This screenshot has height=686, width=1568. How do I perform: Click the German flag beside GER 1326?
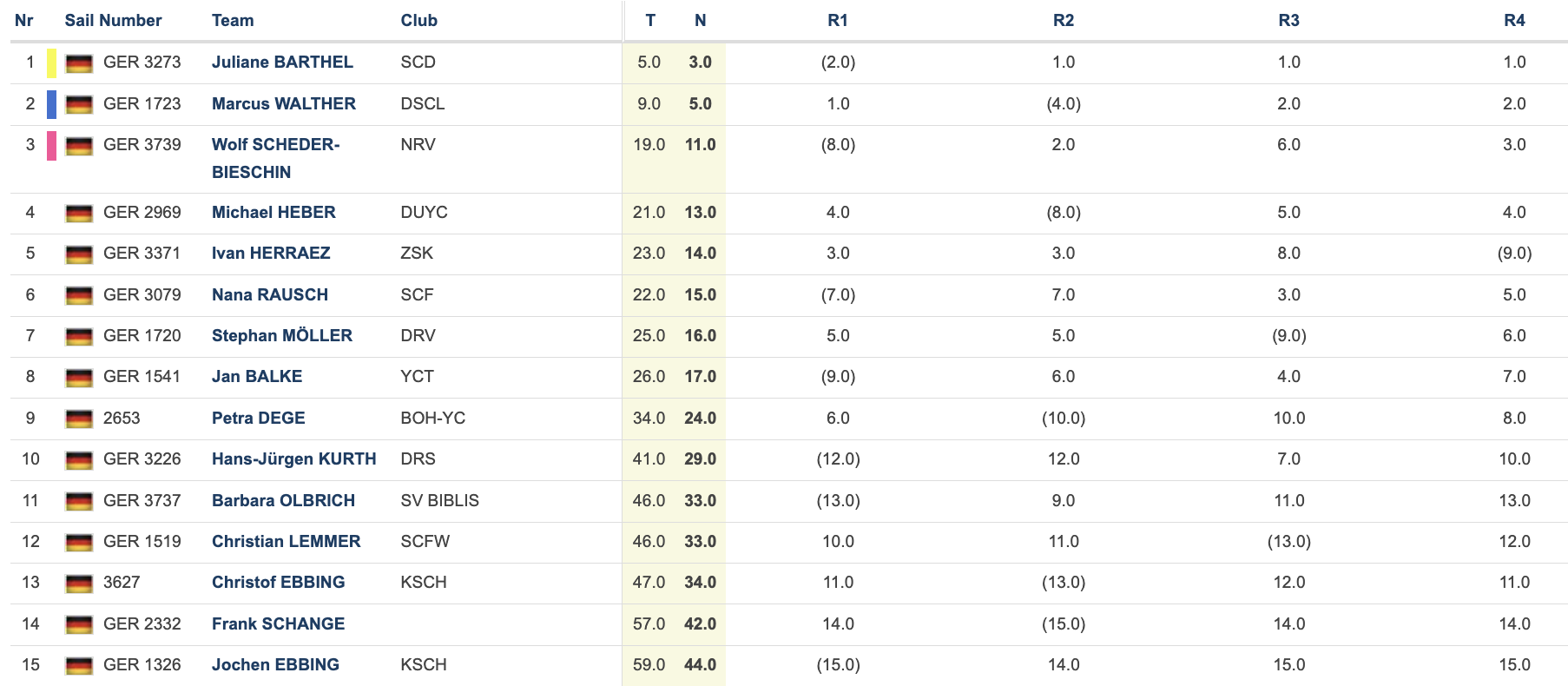click(79, 666)
